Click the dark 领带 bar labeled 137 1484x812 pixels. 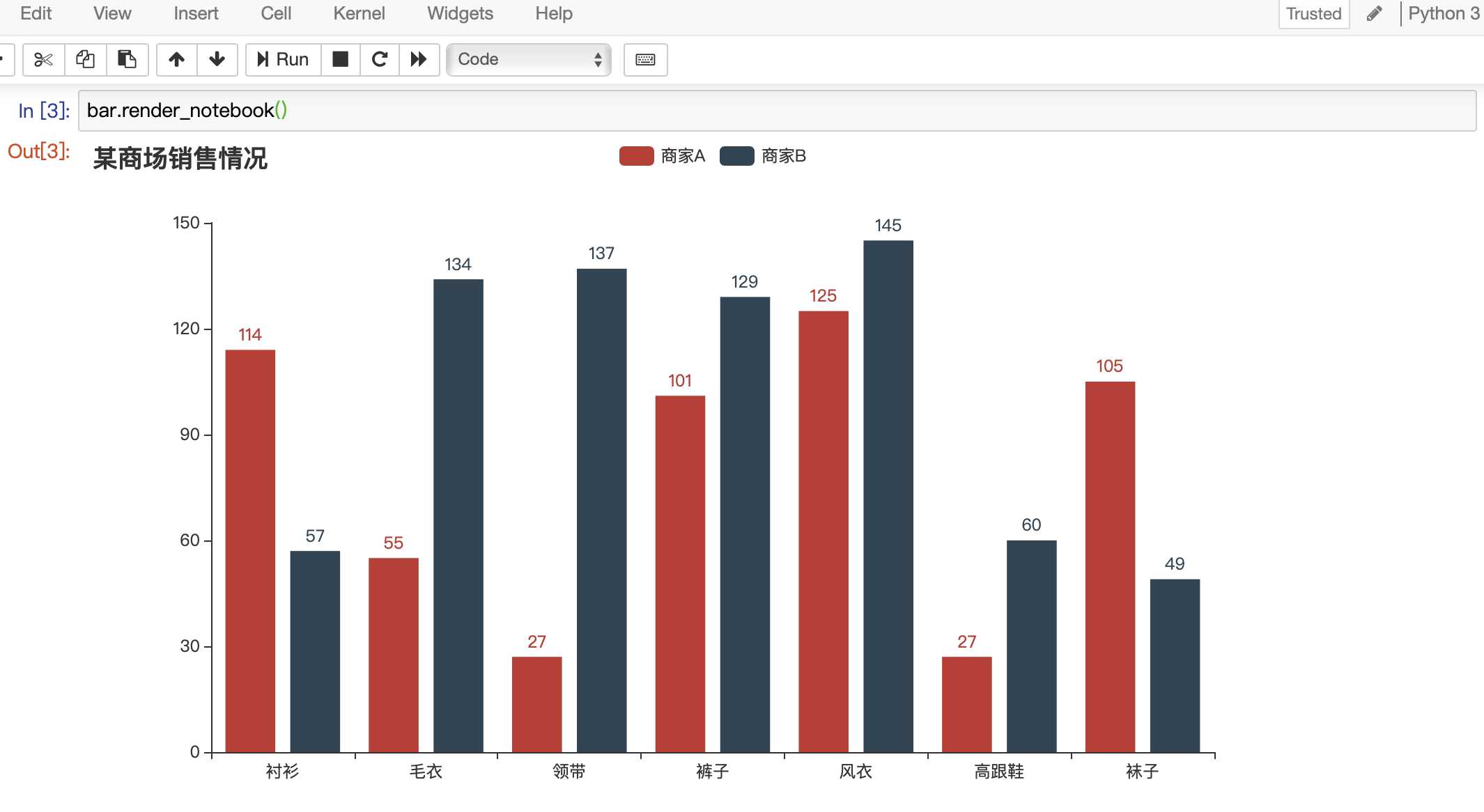(x=602, y=510)
